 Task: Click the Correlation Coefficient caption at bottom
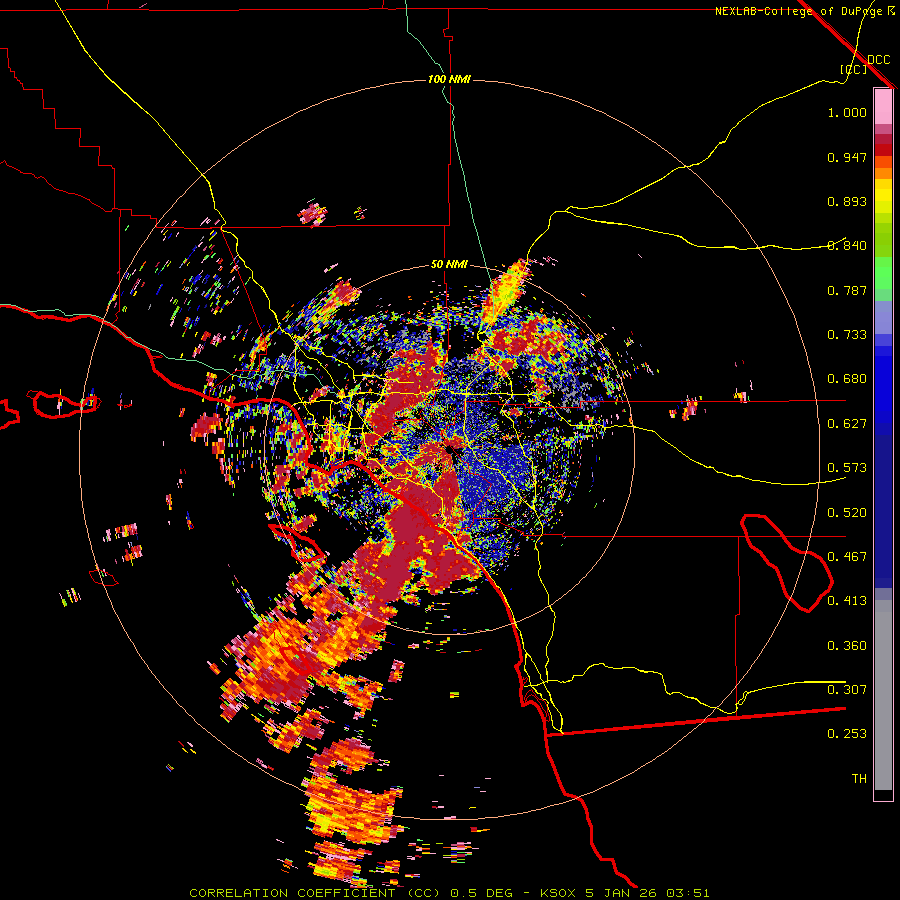(450, 893)
